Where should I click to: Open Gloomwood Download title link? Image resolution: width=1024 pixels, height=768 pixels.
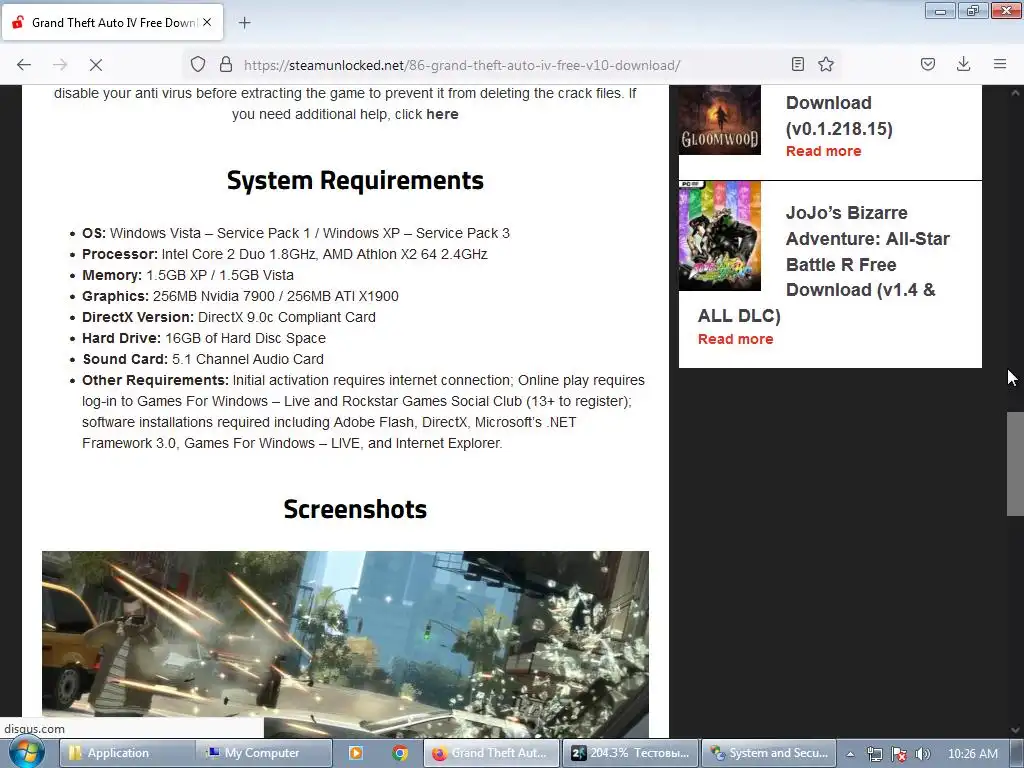(839, 116)
